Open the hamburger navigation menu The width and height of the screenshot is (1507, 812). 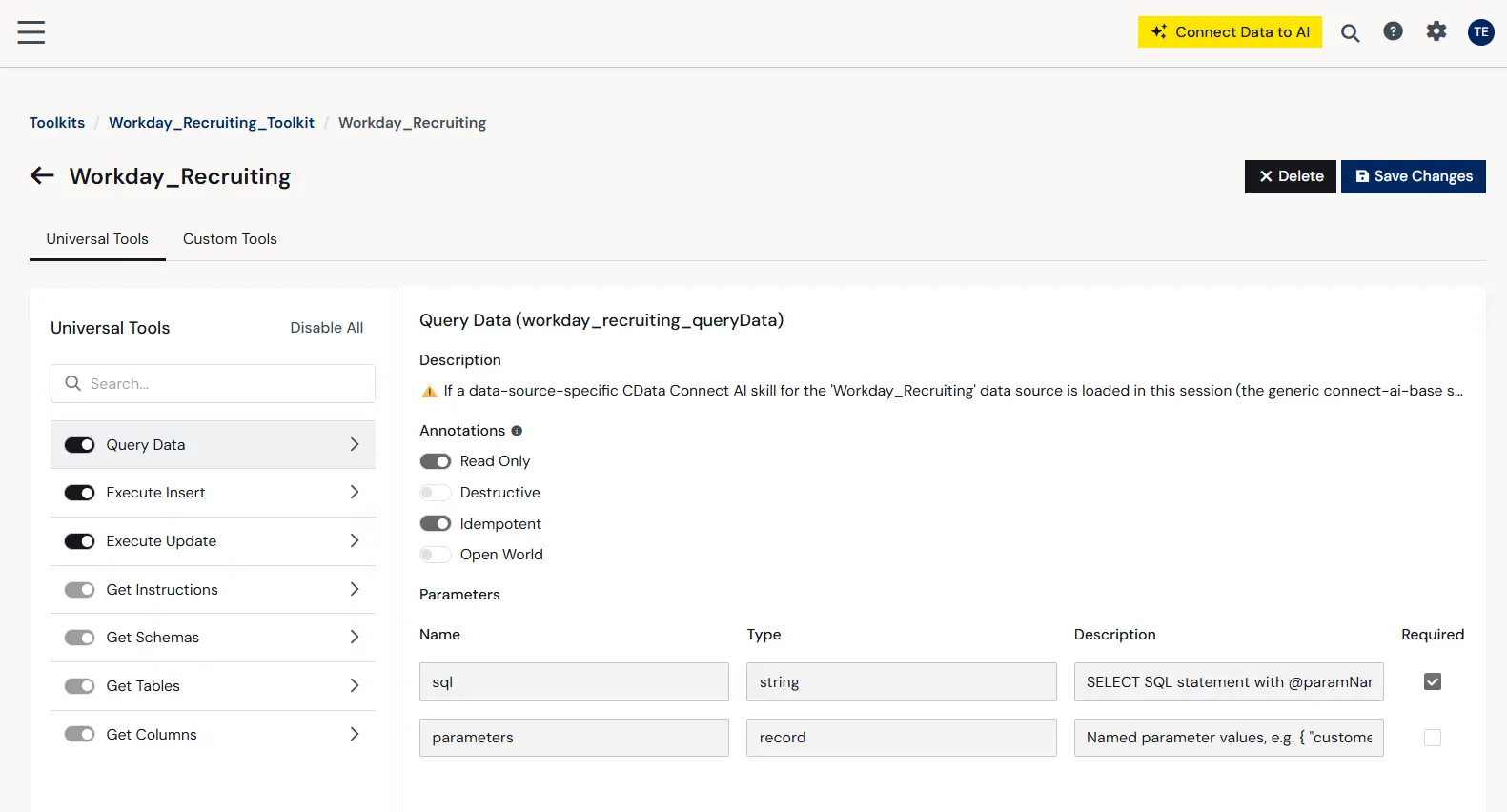point(31,32)
